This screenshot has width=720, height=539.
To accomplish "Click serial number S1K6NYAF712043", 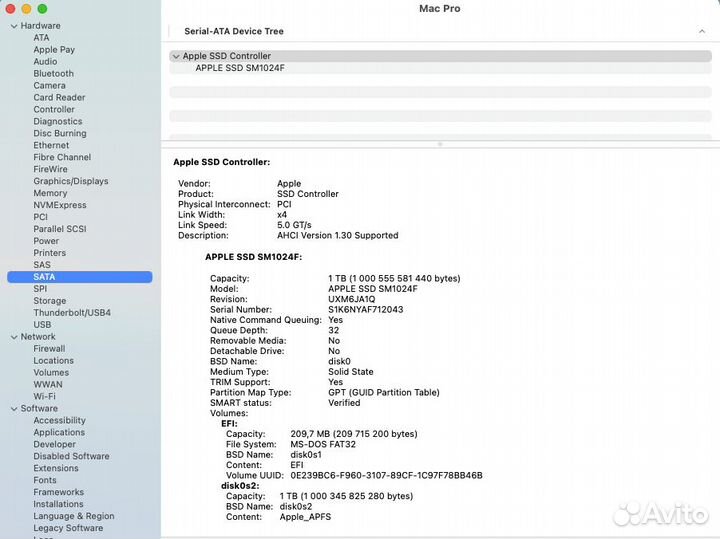I will pos(366,309).
